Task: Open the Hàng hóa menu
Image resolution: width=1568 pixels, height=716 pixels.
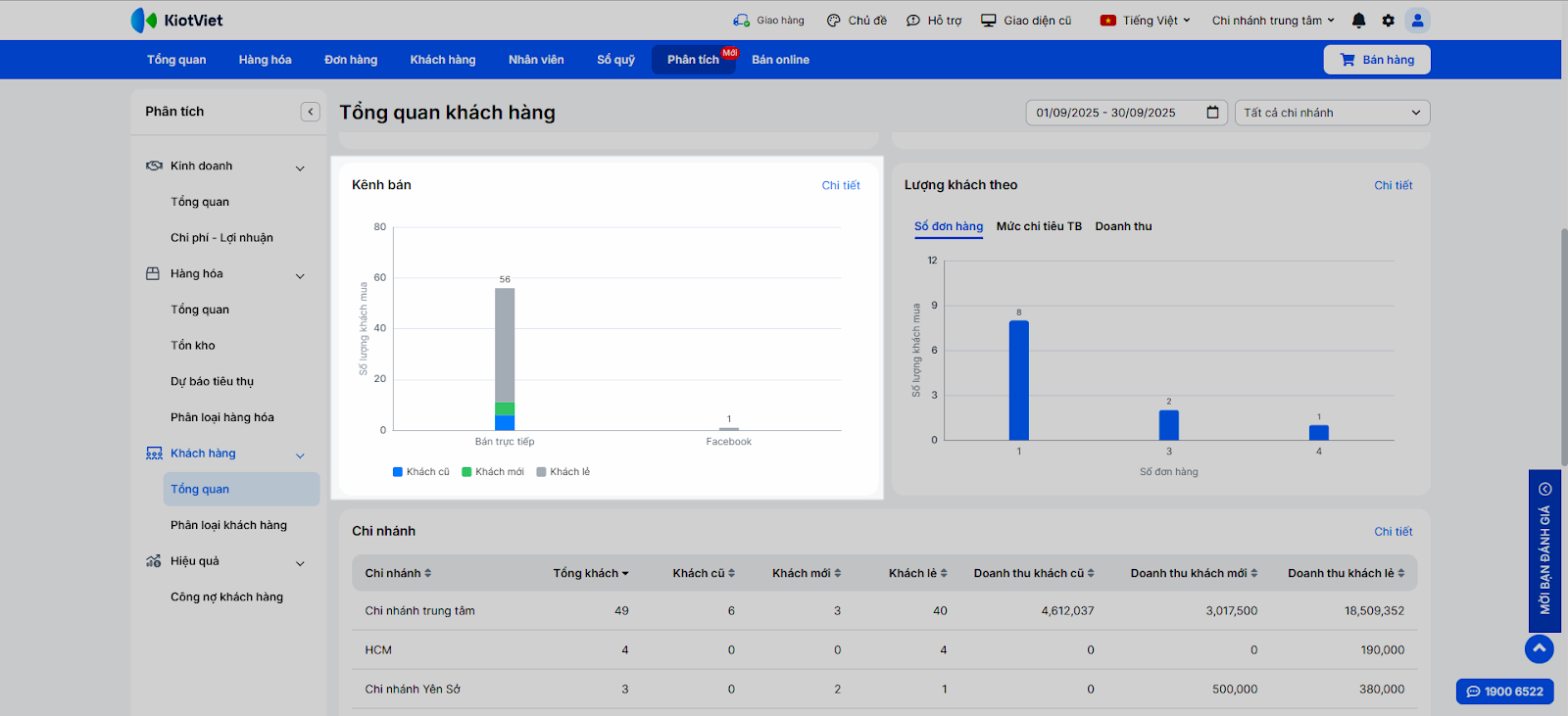Action: [x=265, y=60]
